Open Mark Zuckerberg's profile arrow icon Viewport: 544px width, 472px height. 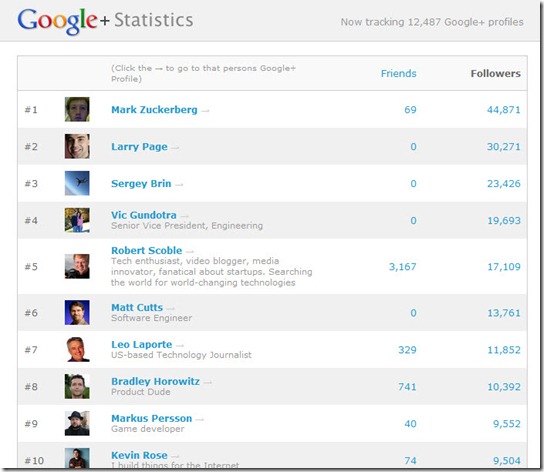205,111
